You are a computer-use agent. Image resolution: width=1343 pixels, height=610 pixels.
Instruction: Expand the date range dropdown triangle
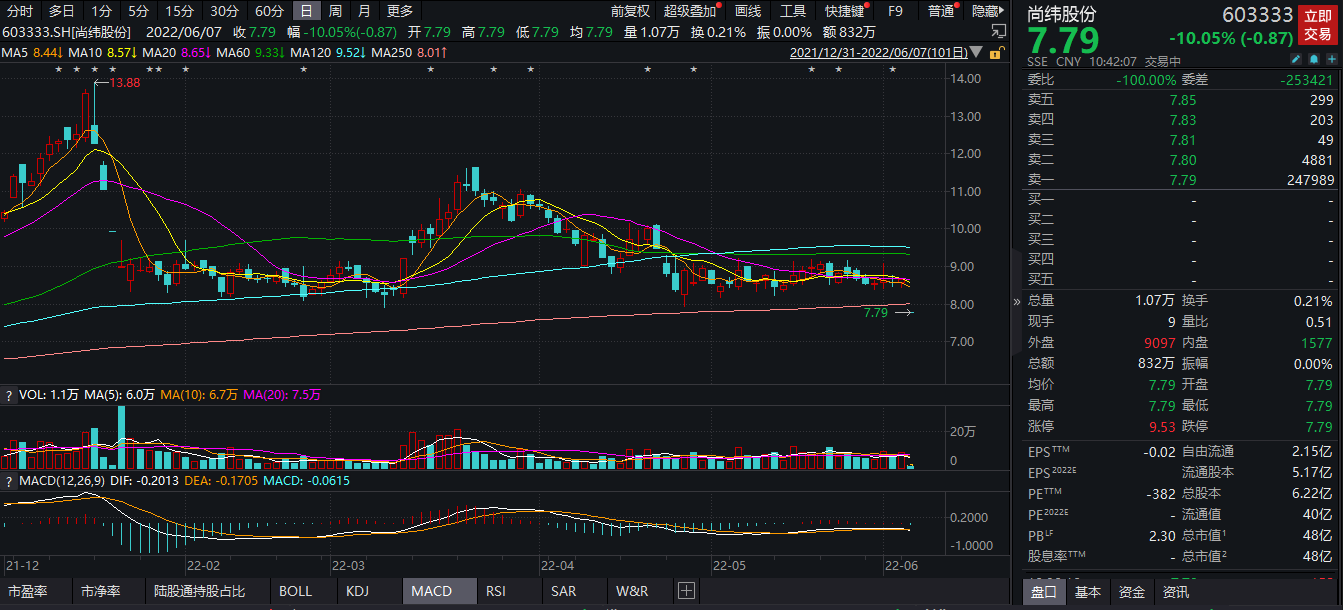pos(977,52)
